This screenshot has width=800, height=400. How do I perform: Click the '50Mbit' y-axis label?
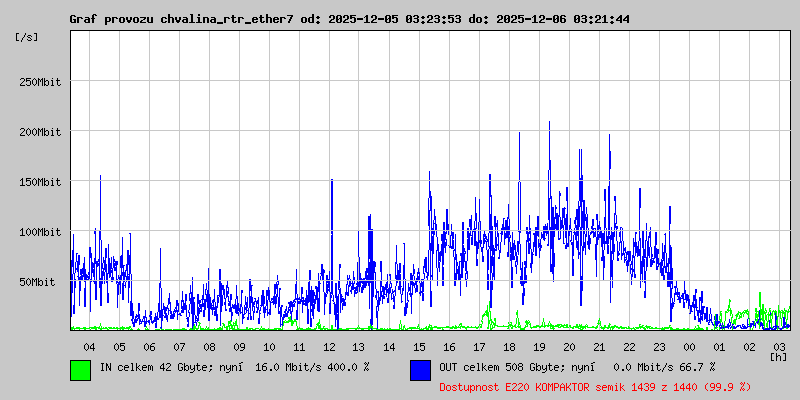(37, 282)
